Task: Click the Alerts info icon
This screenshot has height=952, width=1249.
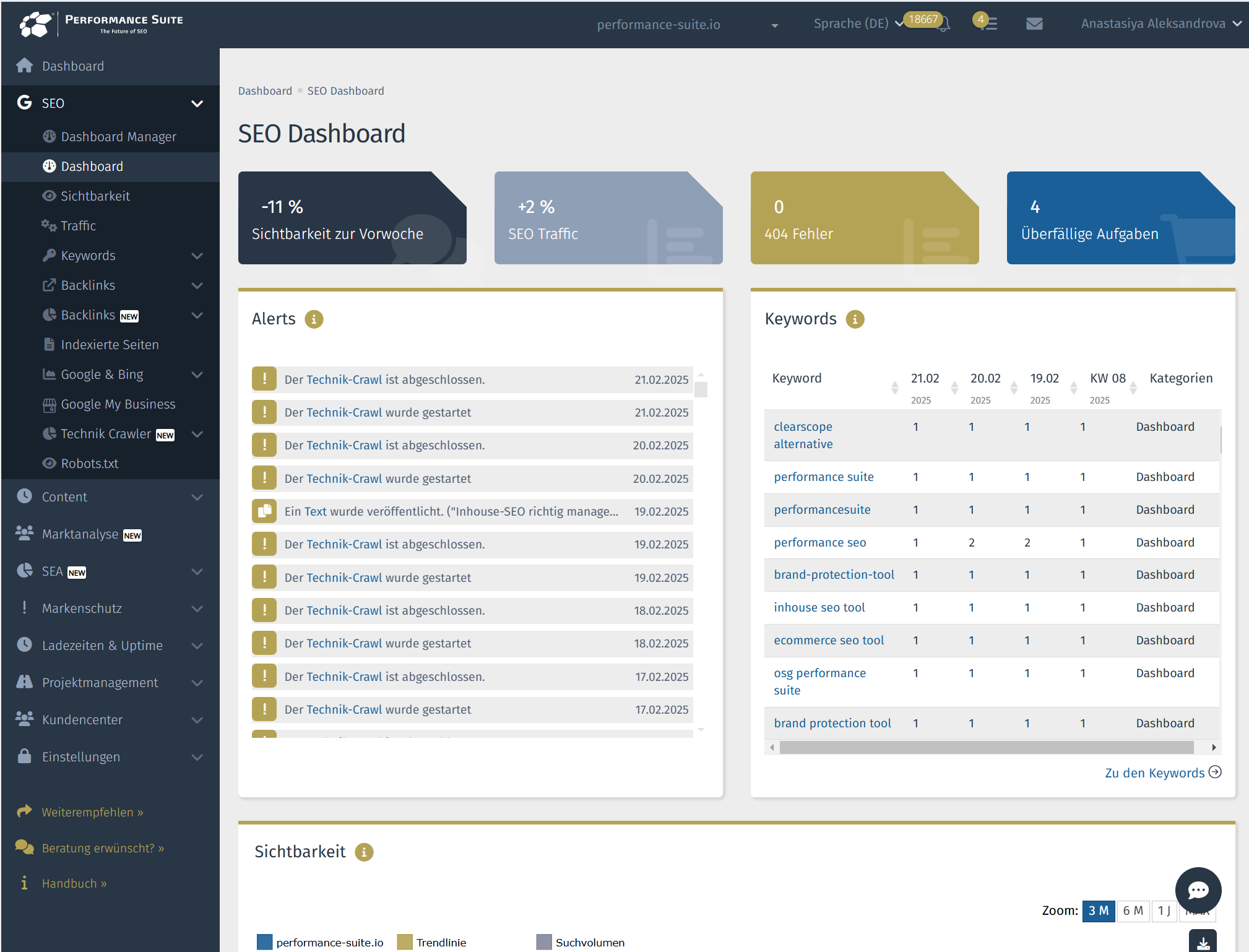Action: click(x=314, y=319)
